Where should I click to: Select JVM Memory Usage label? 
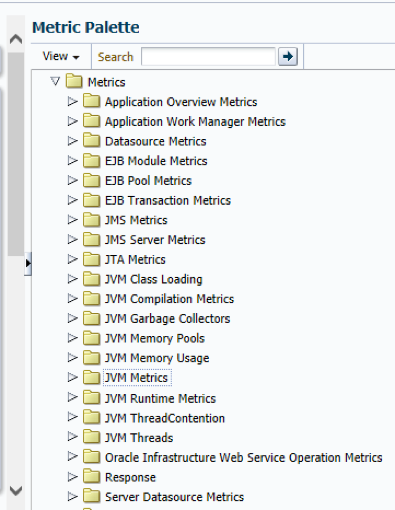pyautogui.click(x=157, y=358)
